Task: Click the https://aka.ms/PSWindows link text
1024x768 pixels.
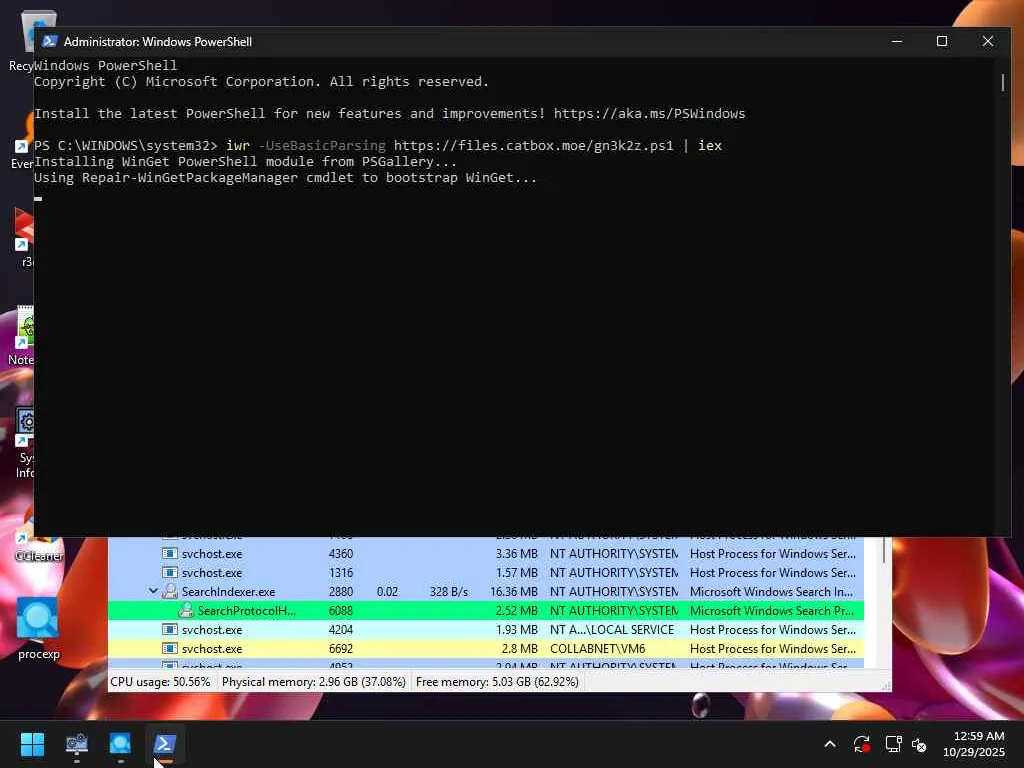Action: tap(649, 114)
